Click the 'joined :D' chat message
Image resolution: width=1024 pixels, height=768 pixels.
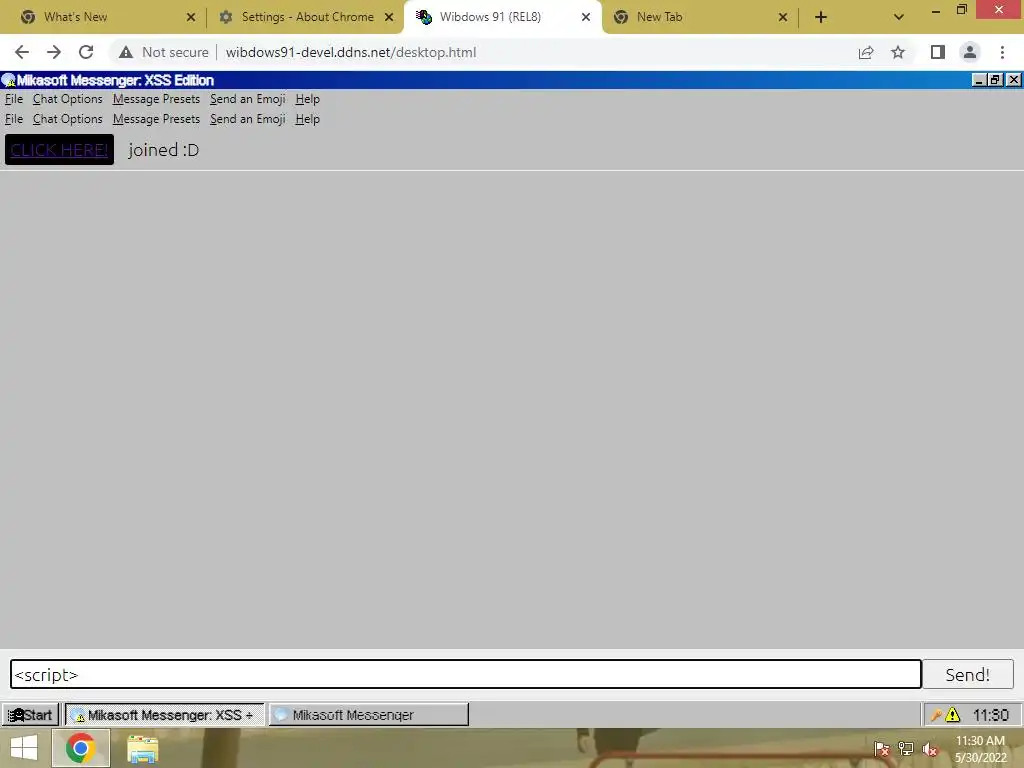pos(163,150)
